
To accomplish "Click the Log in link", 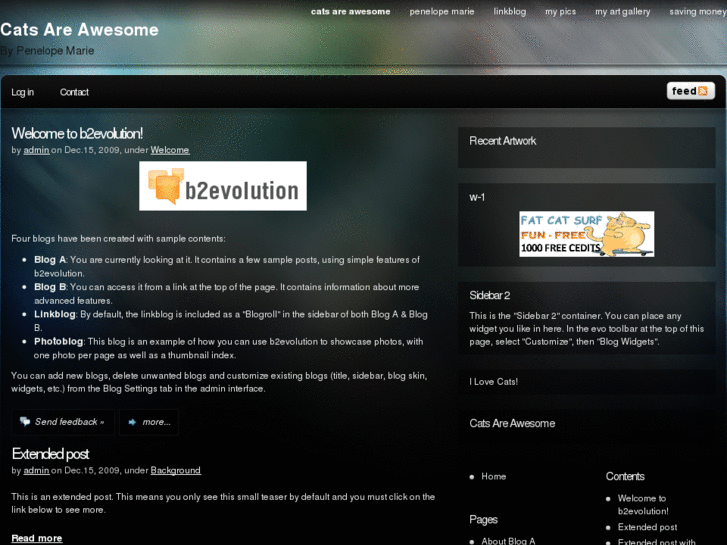I will [23, 92].
